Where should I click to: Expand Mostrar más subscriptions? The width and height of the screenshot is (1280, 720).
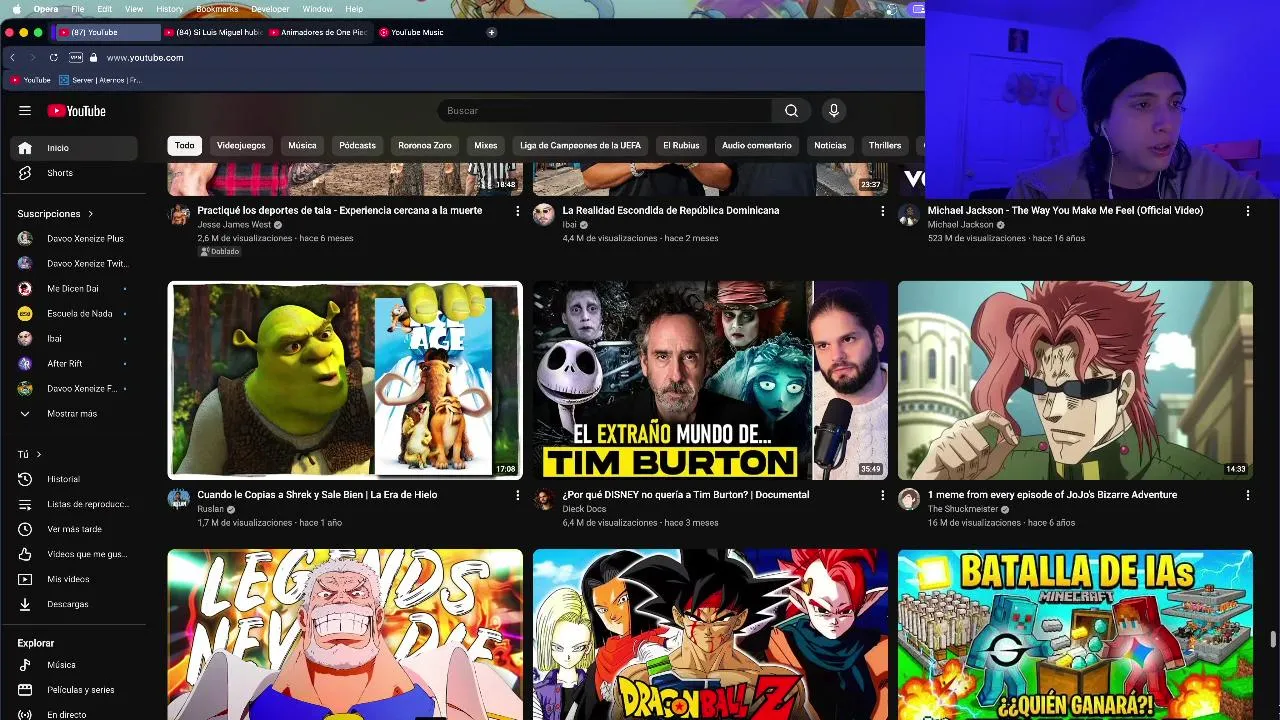coord(74,414)
